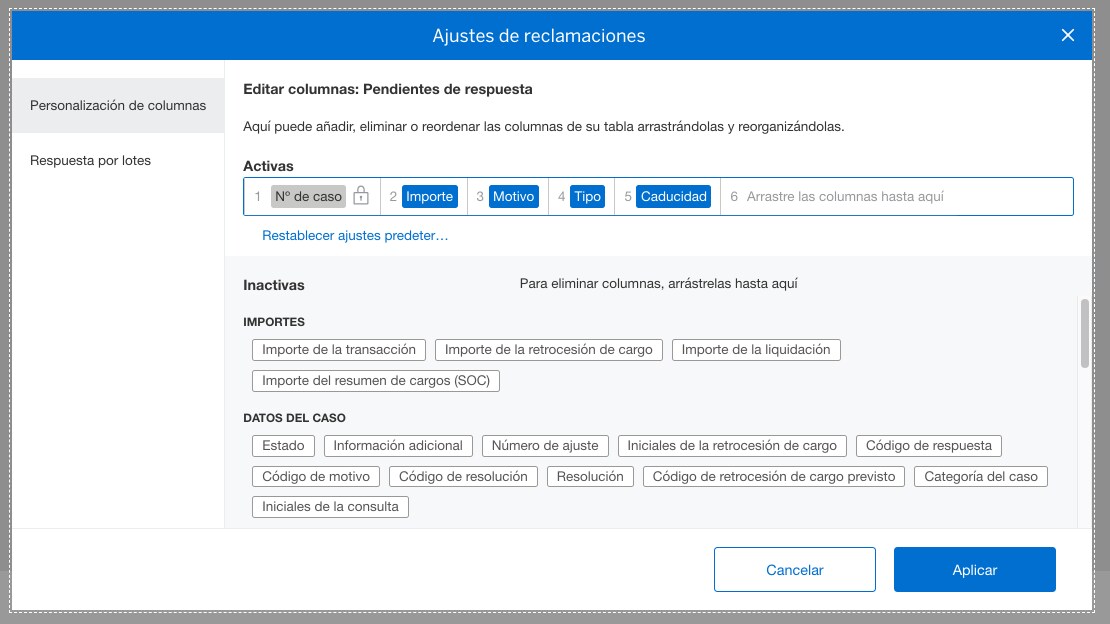Select the active Caducidad column chip
Screen dimensions: 1110x624
pos(674,196)
